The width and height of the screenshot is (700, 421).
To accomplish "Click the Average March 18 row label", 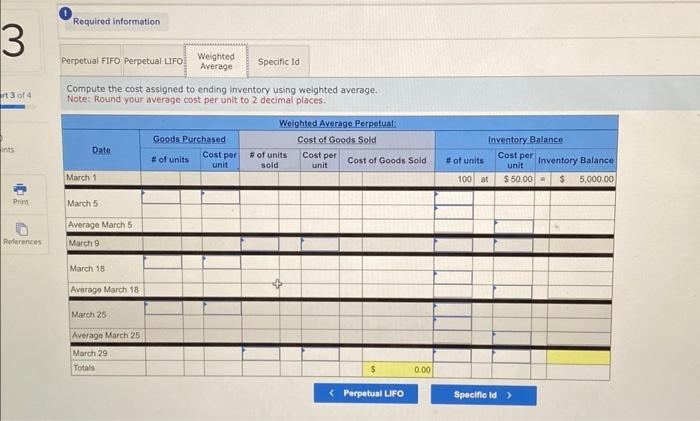I will (x=104, y=289).
